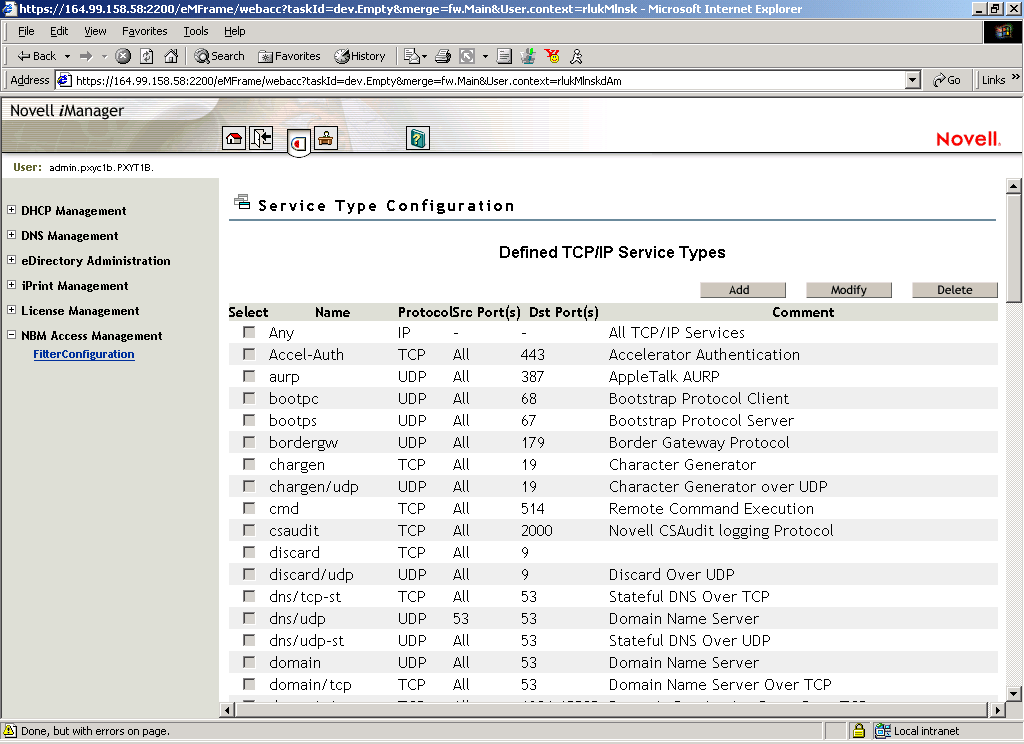Click the iManager desk Configure icon
This screenshot has height=744, width=1024.
[x=326, y=139]
